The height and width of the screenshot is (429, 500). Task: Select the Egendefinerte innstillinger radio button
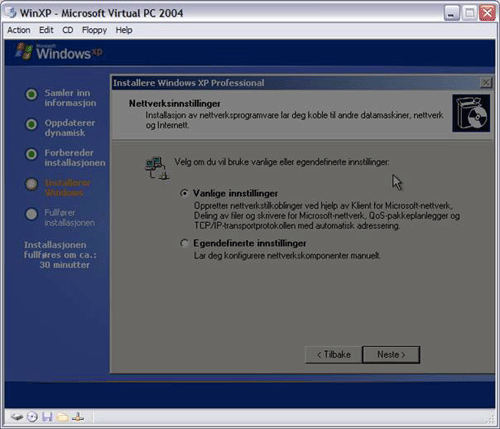184,243
